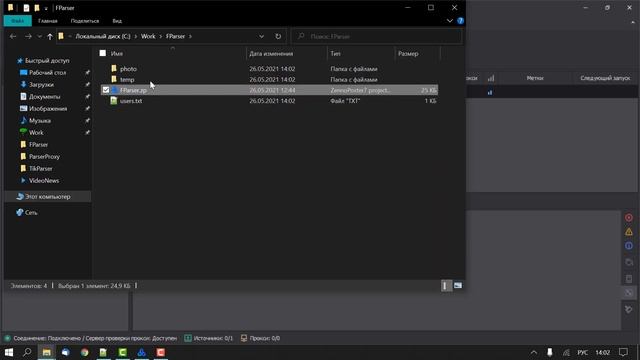Select the photo folder
Screen dimensions: 640x360
pyautogui.click(x=269, y=69)
